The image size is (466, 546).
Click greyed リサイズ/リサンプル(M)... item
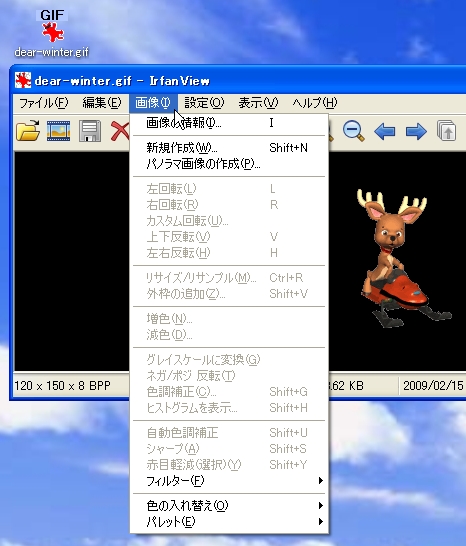click(229, 278)
